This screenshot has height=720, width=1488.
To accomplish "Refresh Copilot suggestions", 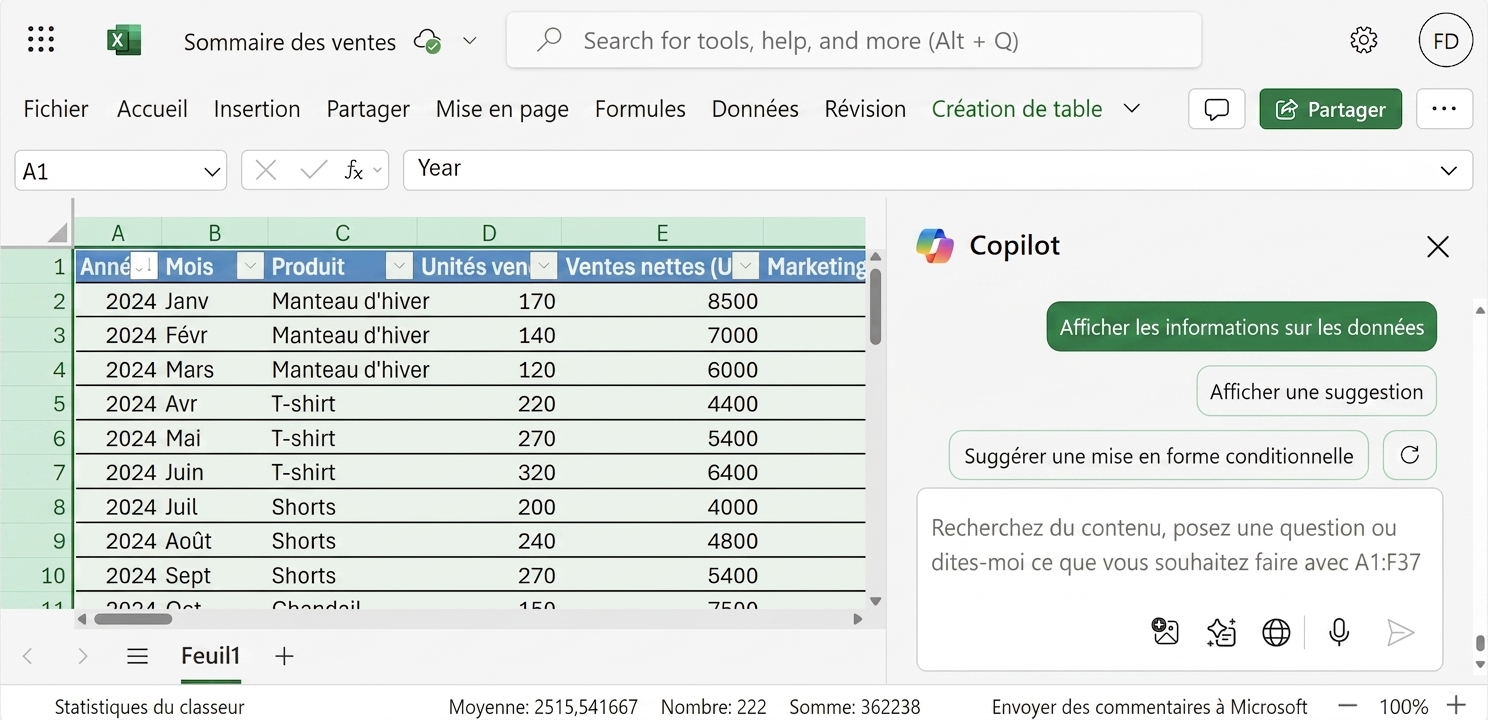I will point(1409,455).
